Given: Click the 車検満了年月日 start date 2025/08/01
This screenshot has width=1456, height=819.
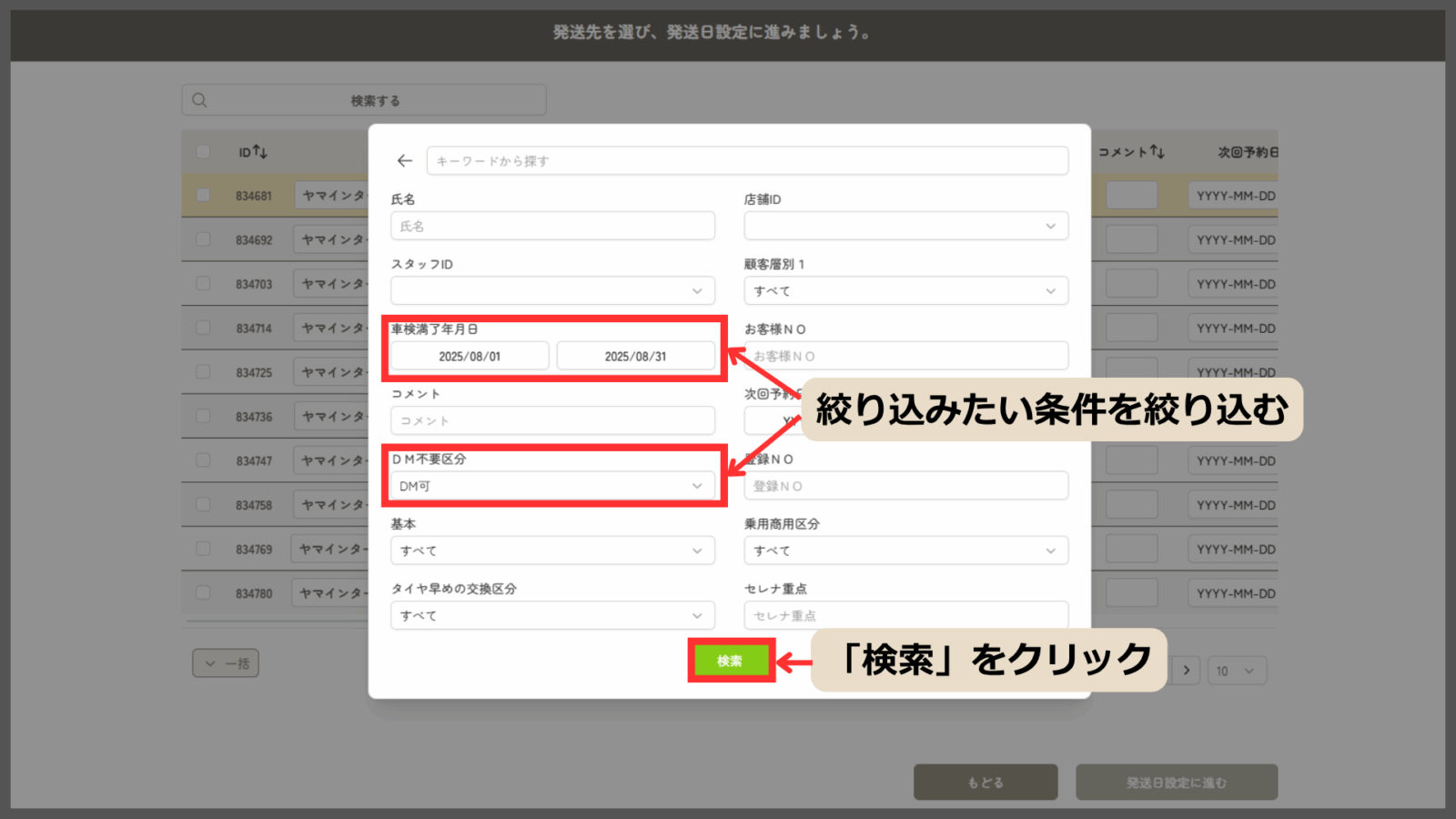Looking at the screenshot, I should 470,356.
